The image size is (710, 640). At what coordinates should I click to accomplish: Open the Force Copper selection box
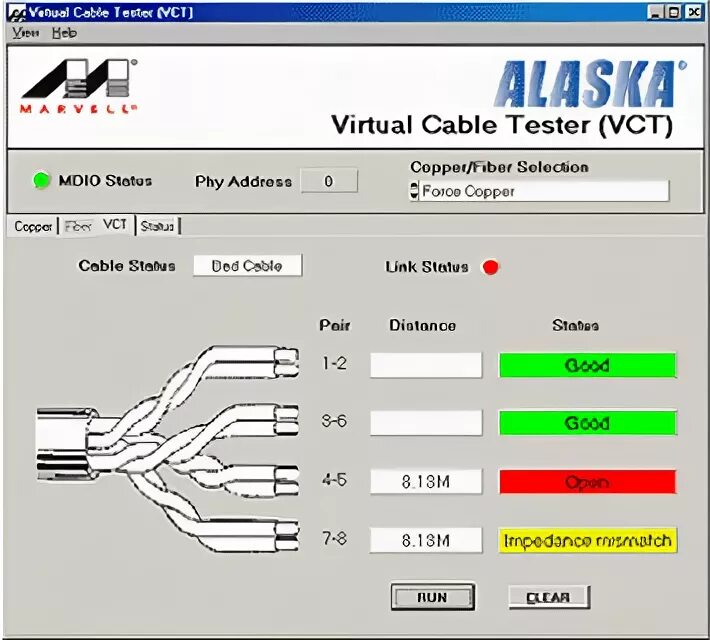[543, 191]
